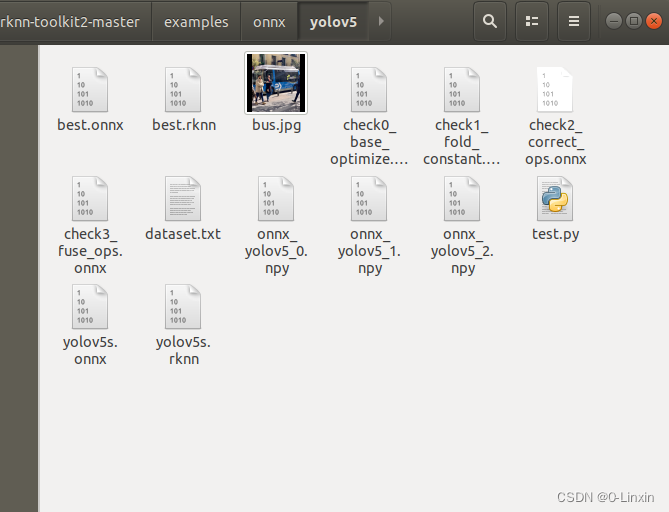
Task: Open the bus.jpg image thumbnail
Action: (x=276, y=83)
